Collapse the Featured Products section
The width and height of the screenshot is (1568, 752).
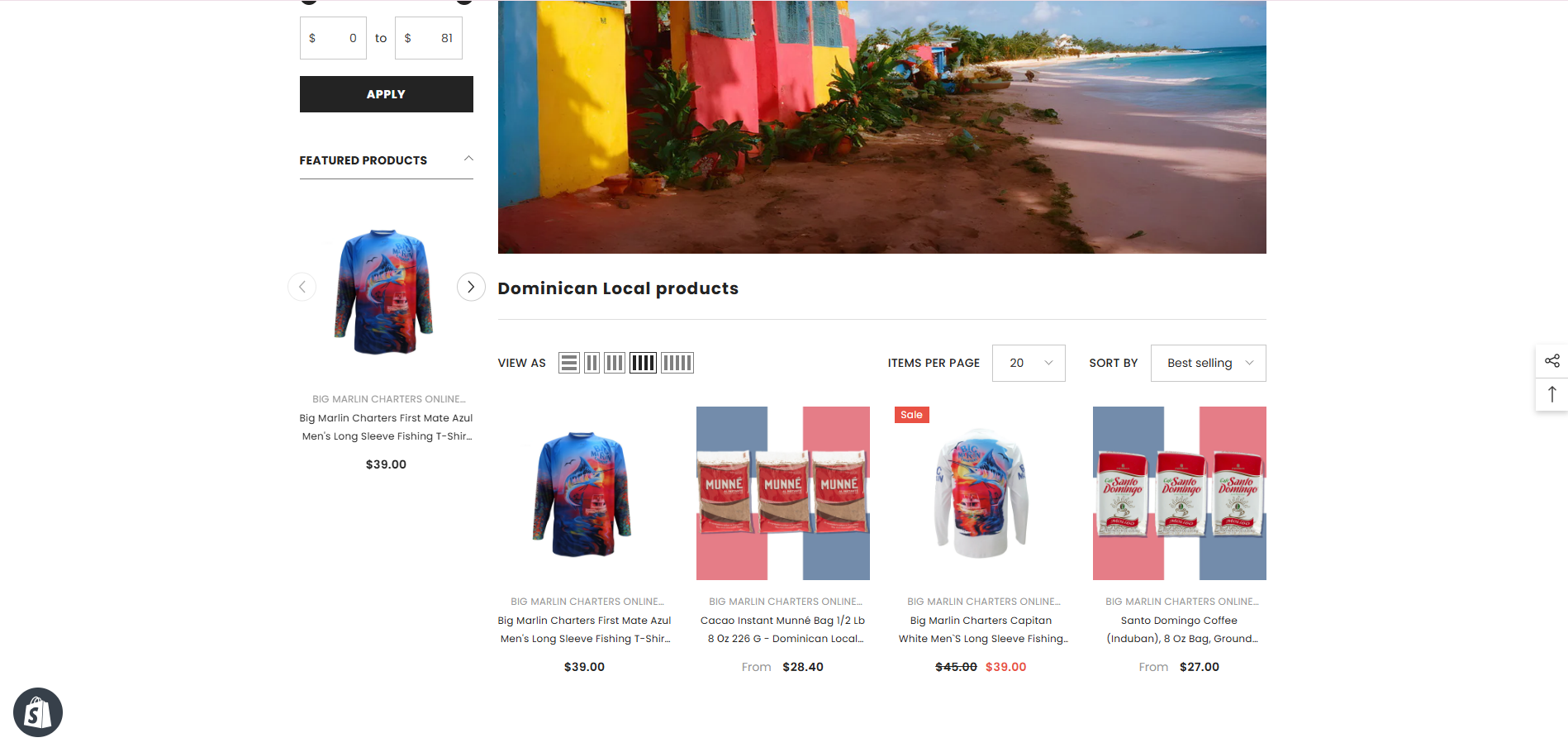pos(468,159)
